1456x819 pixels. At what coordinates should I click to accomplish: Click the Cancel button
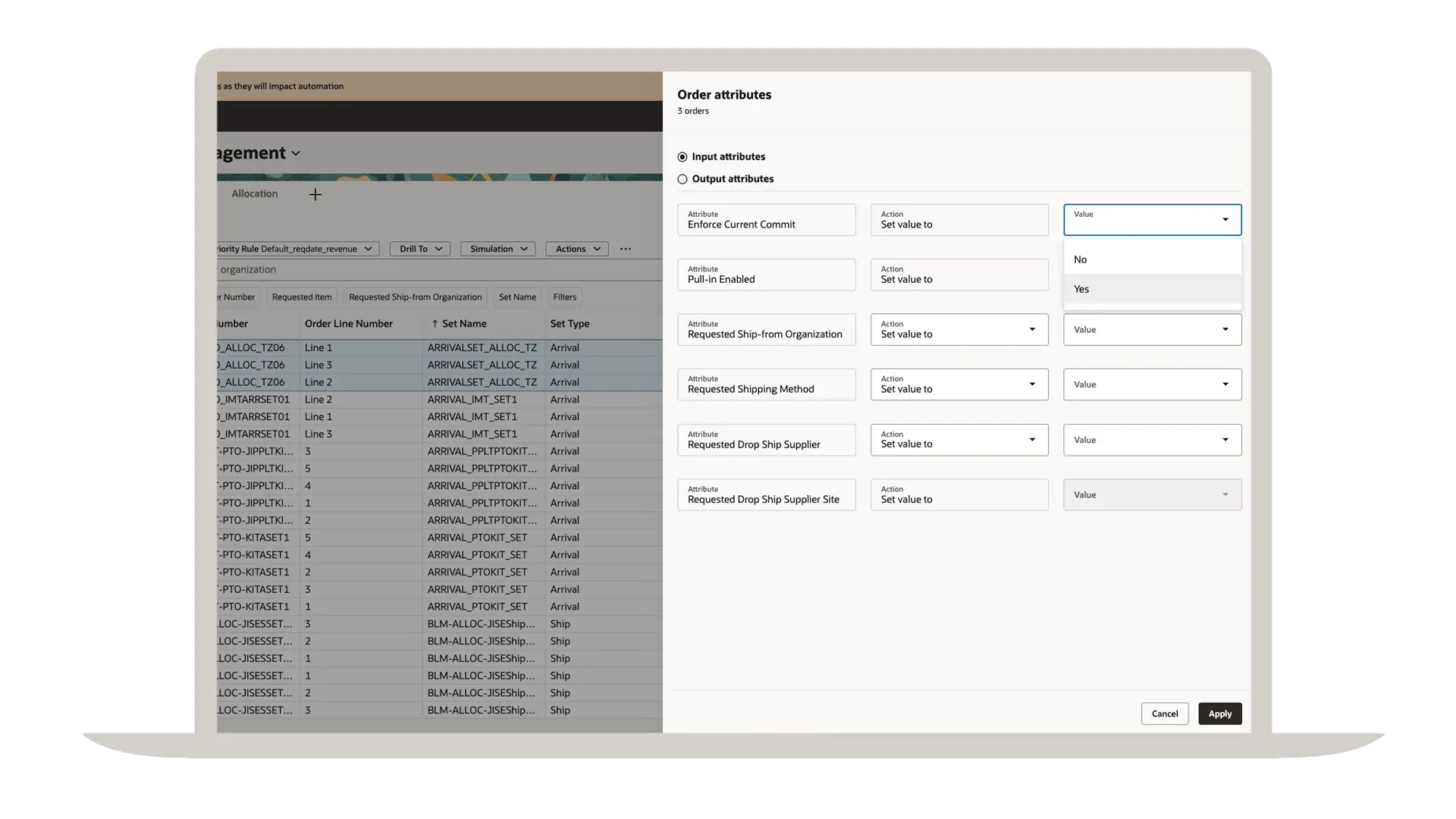(1165, 714)
